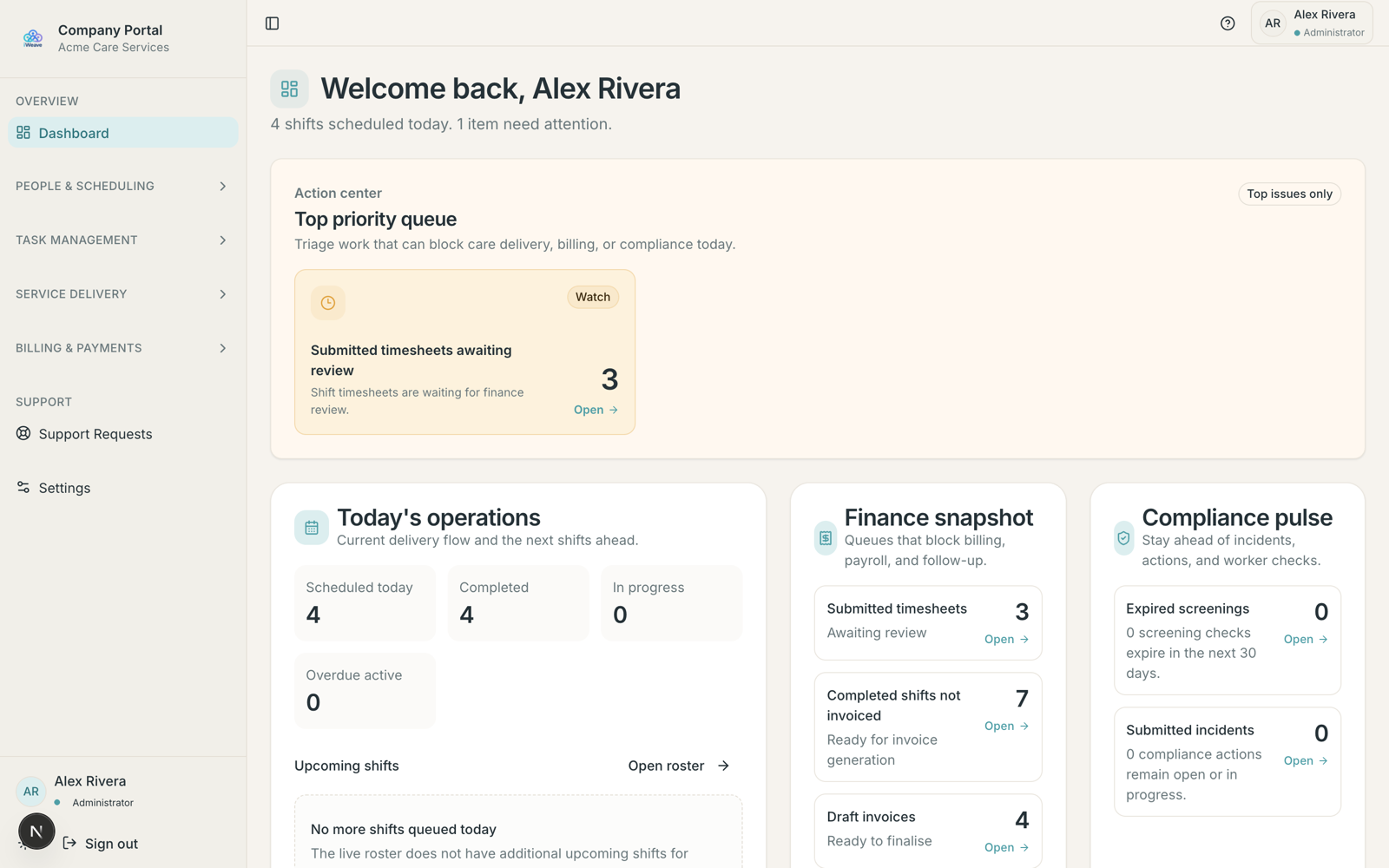Expand People & Scheduling section
1389x868 pixels.
pyautogui.click(x=122, y=186)
